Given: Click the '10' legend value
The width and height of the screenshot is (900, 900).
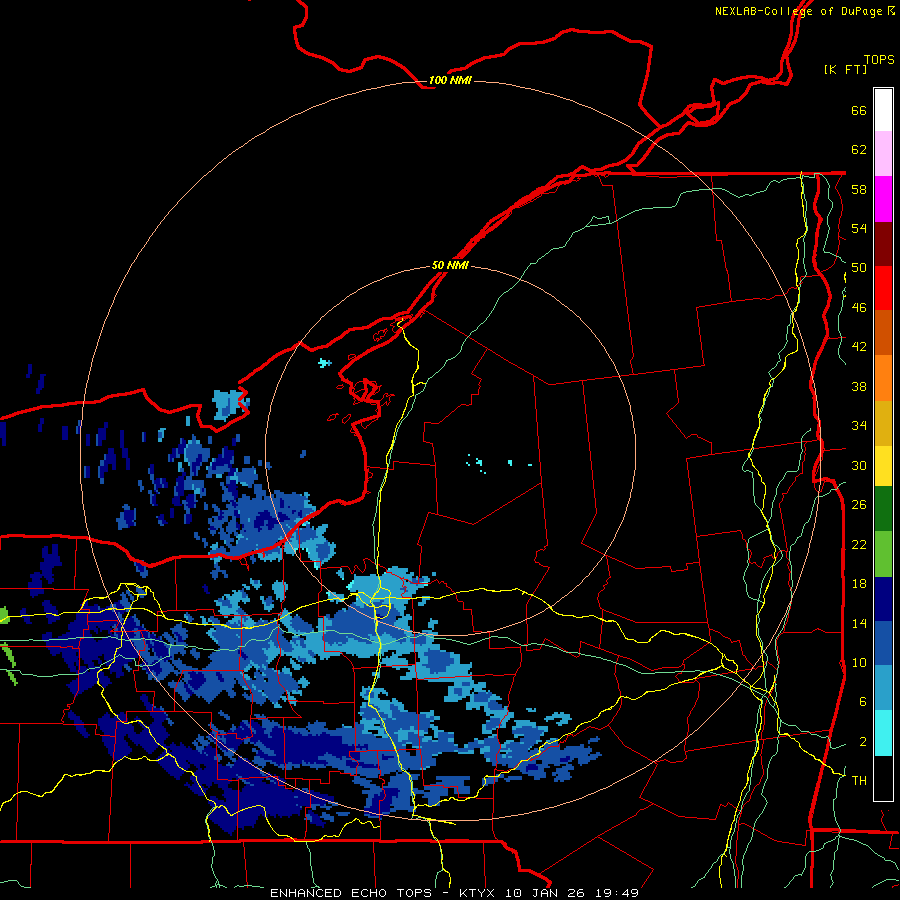Looking at the screenshot, I should click(x=859, y=662).
